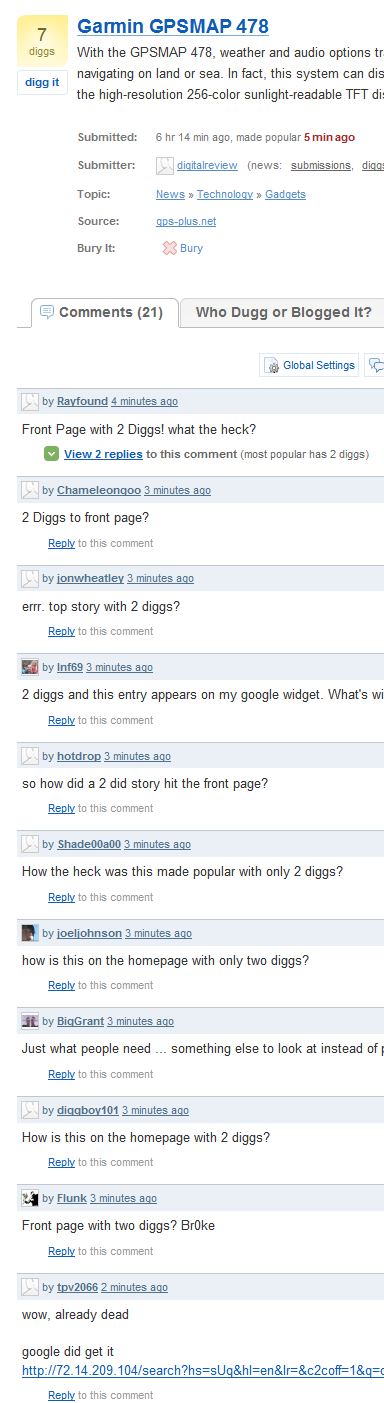The height and width of the screenshot is (1403, 384).
Task: Open diggboy101 username link
Action: pos(88,1110)
